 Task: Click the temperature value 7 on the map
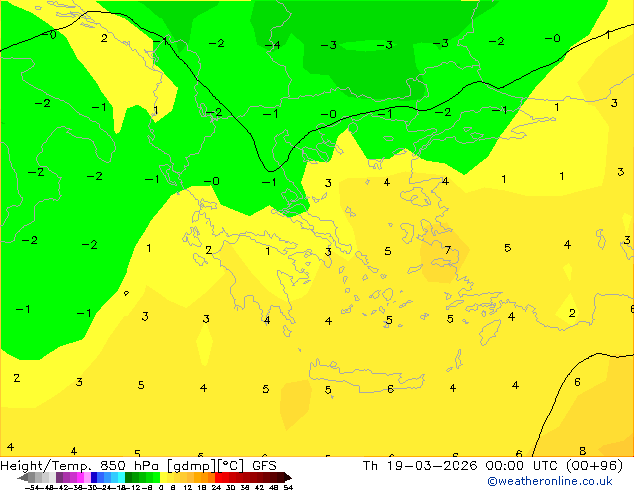pyautogui.click(x=447, y=250)
